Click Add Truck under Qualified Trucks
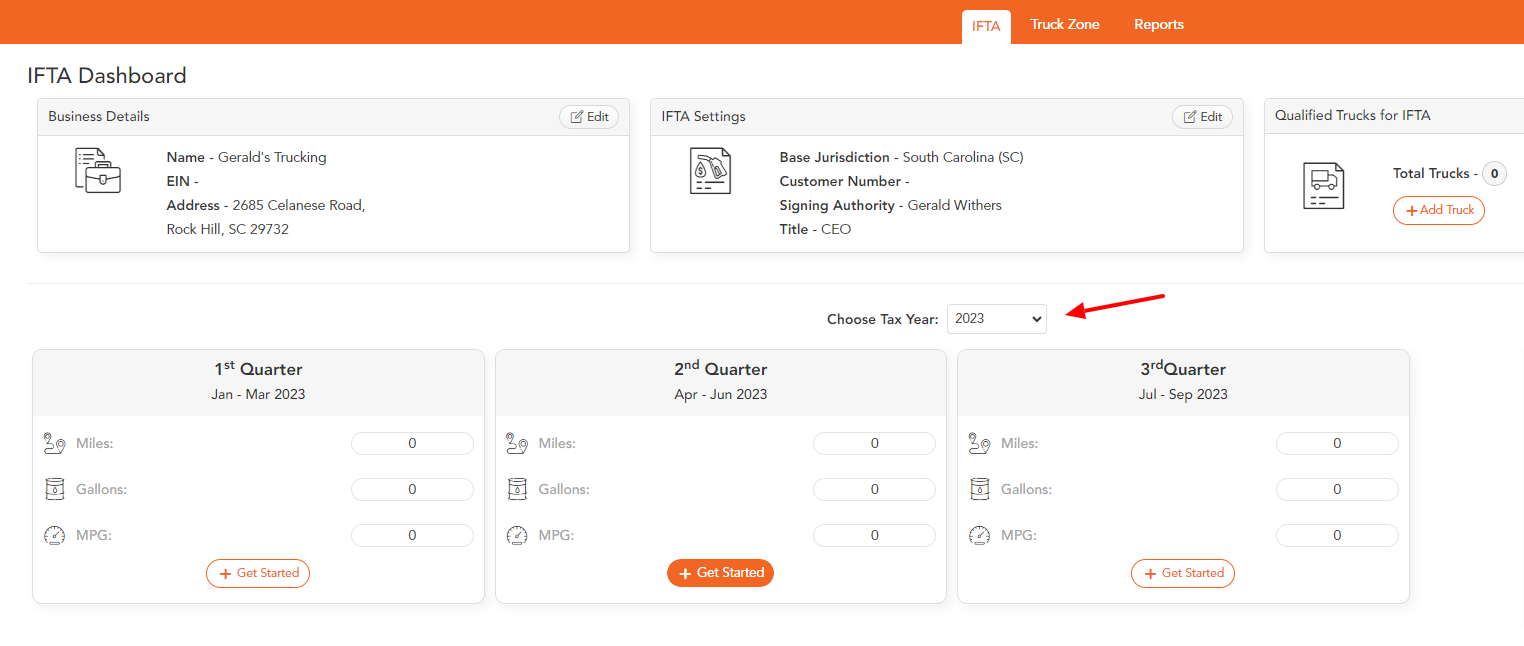 [x=1439, y=210]
